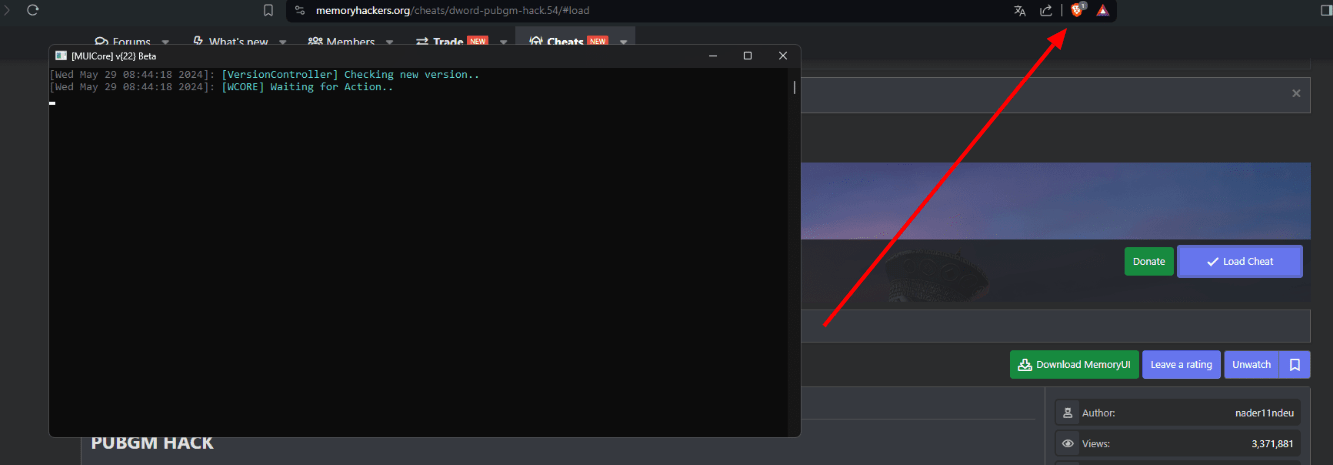Click the Unwatch button

1251,365
